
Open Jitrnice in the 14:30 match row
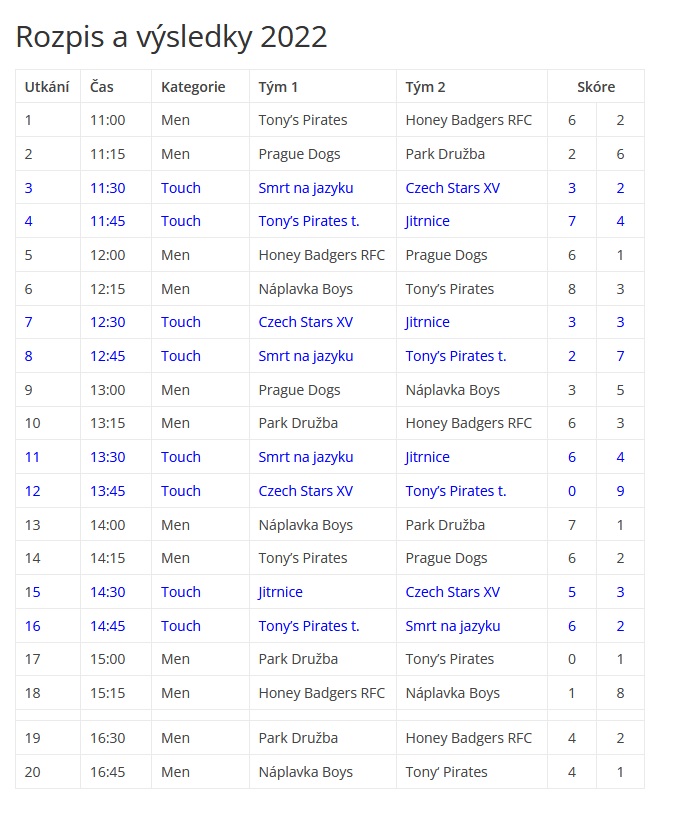(x=280, y=592)
